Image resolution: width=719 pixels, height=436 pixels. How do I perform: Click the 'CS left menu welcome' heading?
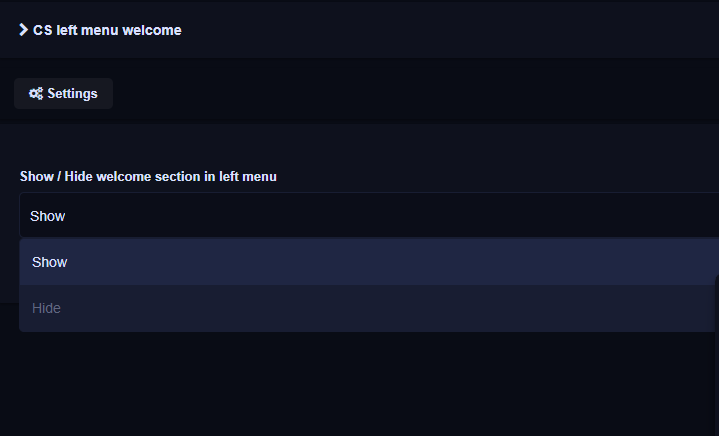click(x=107, y=30)
